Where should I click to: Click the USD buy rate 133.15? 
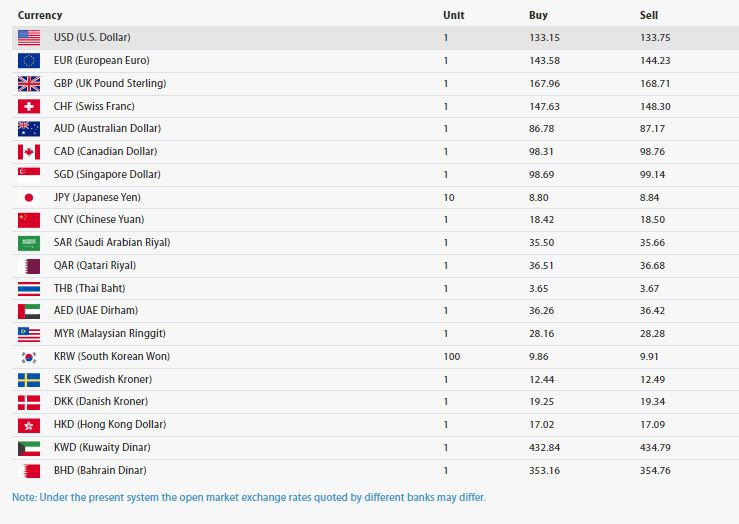click(x=543, y=38)
